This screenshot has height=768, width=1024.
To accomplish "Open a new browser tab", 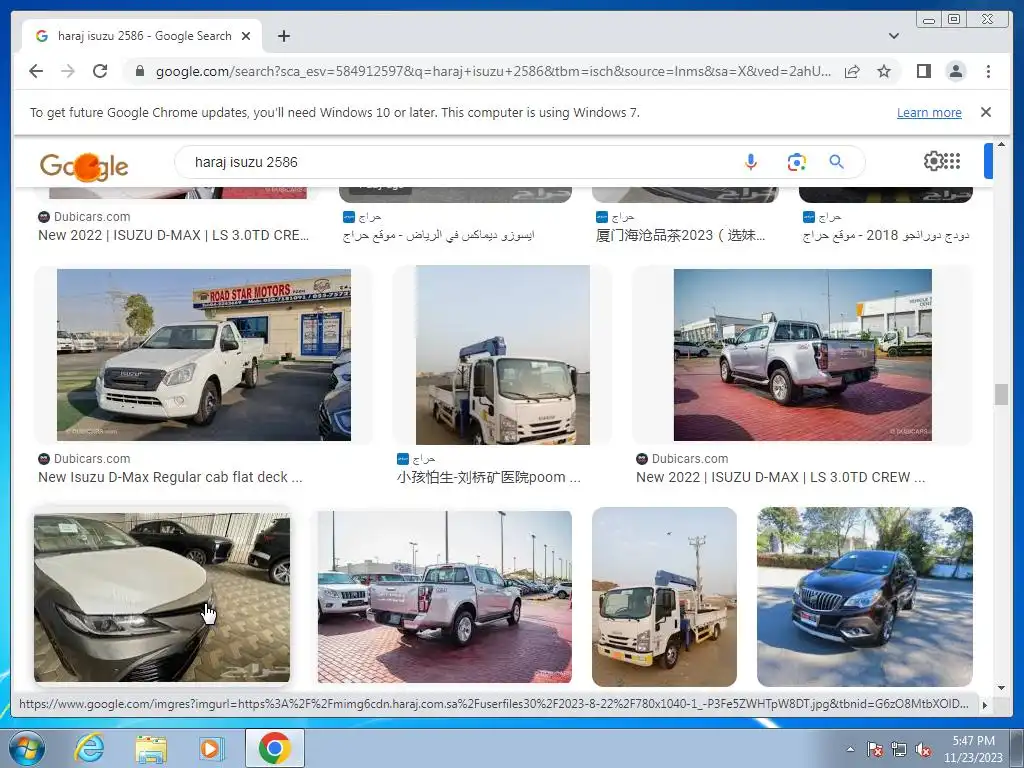I will pos(283,36).
